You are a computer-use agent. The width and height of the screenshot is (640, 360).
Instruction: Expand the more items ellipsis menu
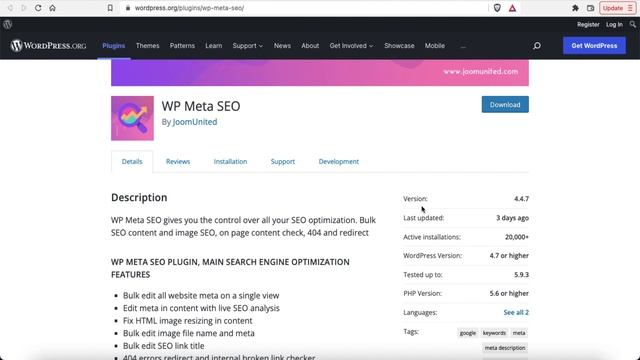tap(463, 46)
